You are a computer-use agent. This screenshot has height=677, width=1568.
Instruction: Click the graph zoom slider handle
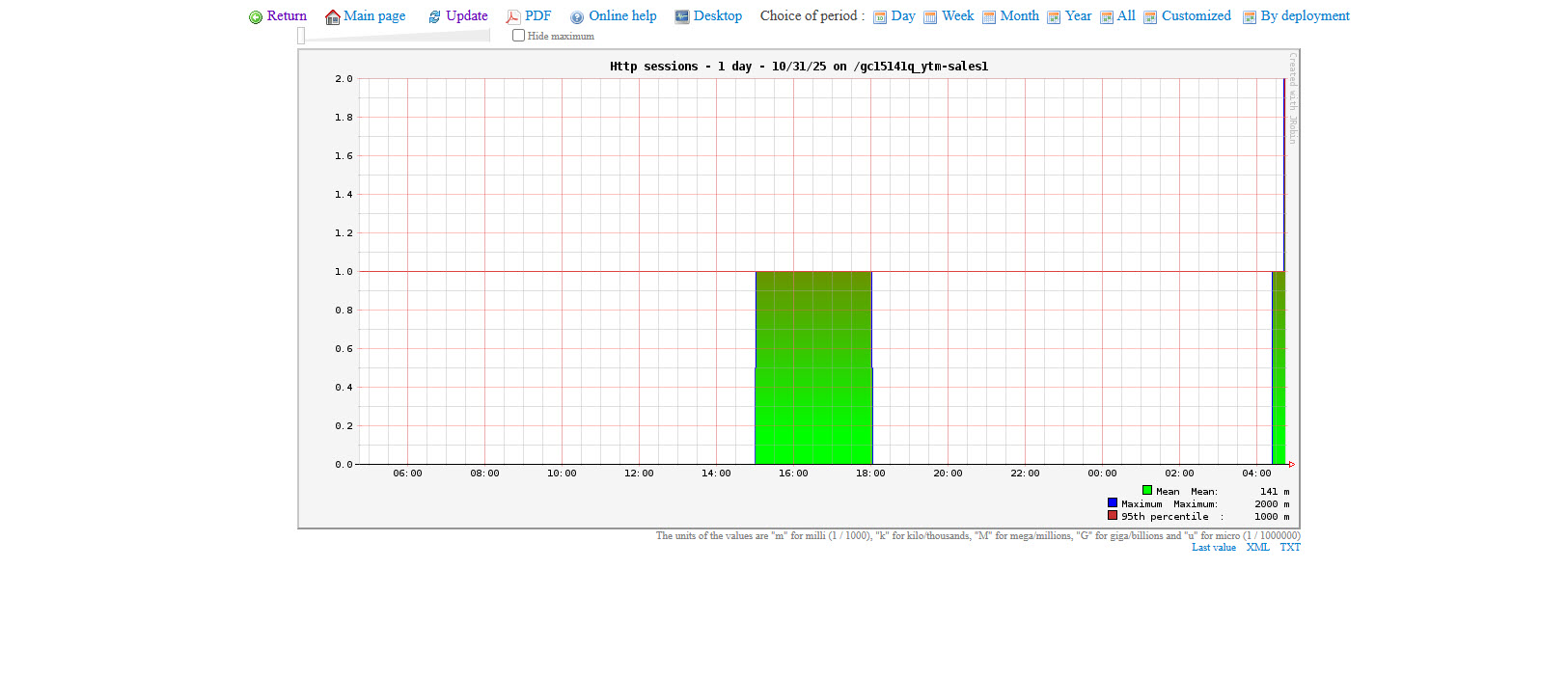tap(301, 36)
